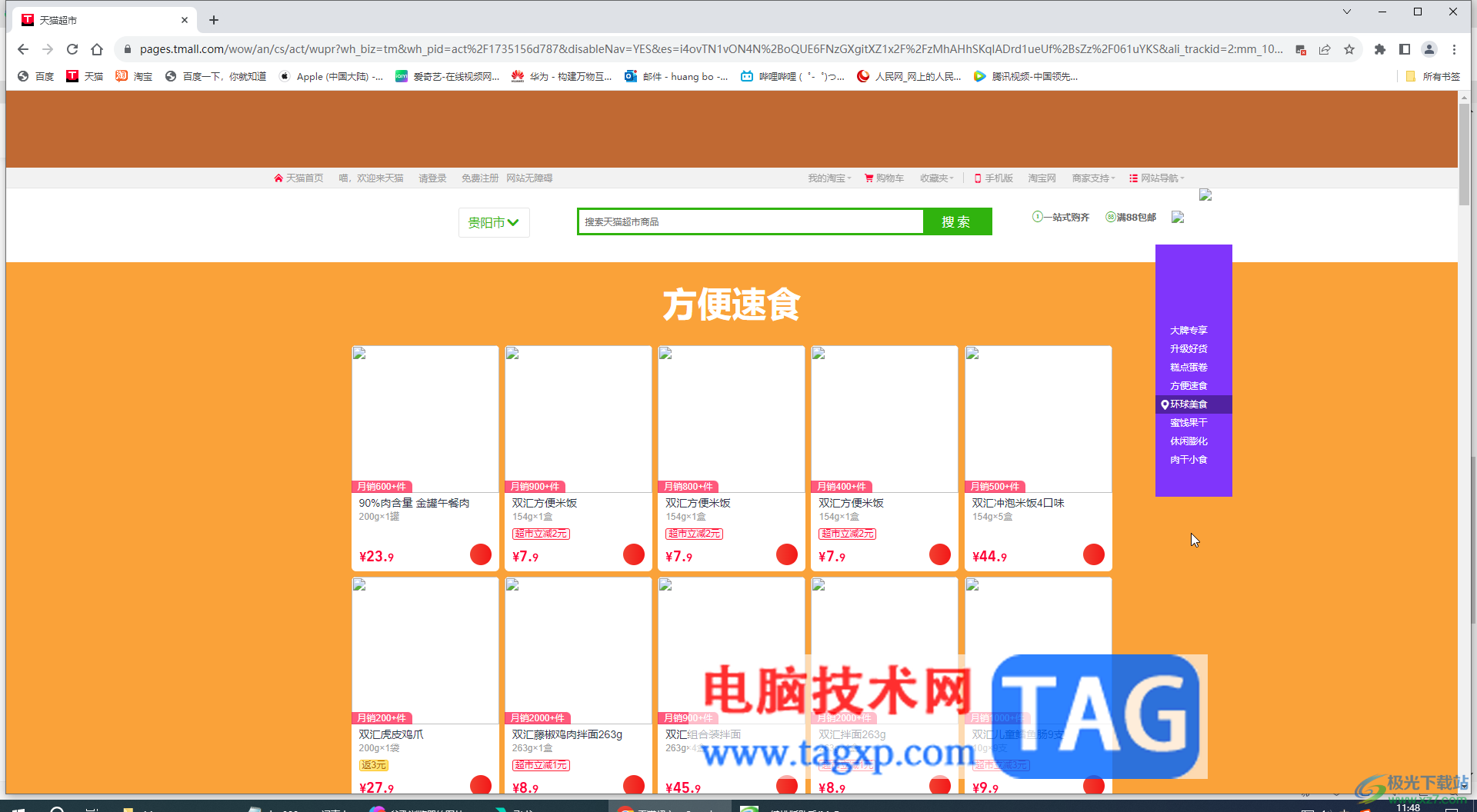
Task: Close the 天猫超市 tab
Action: [x=185, y=20]
